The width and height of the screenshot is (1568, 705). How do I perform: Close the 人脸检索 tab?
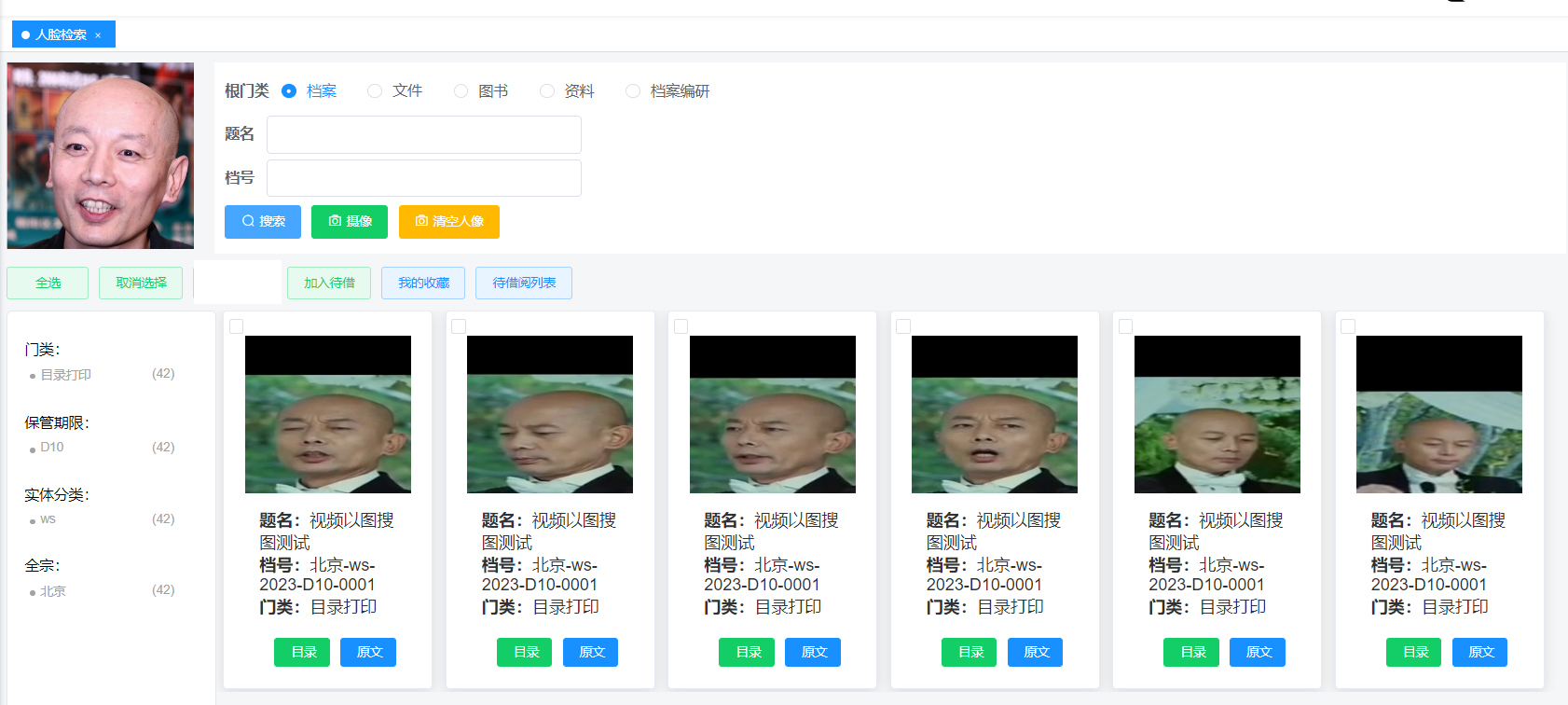click(98, 35)
